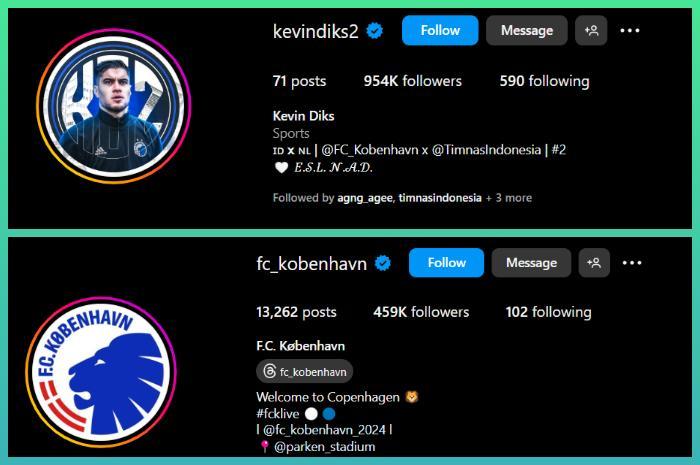This screenshot has width=700, height=465.
Task: Open kevindiks2 590 following list
Action: click(x=545, y=81)
